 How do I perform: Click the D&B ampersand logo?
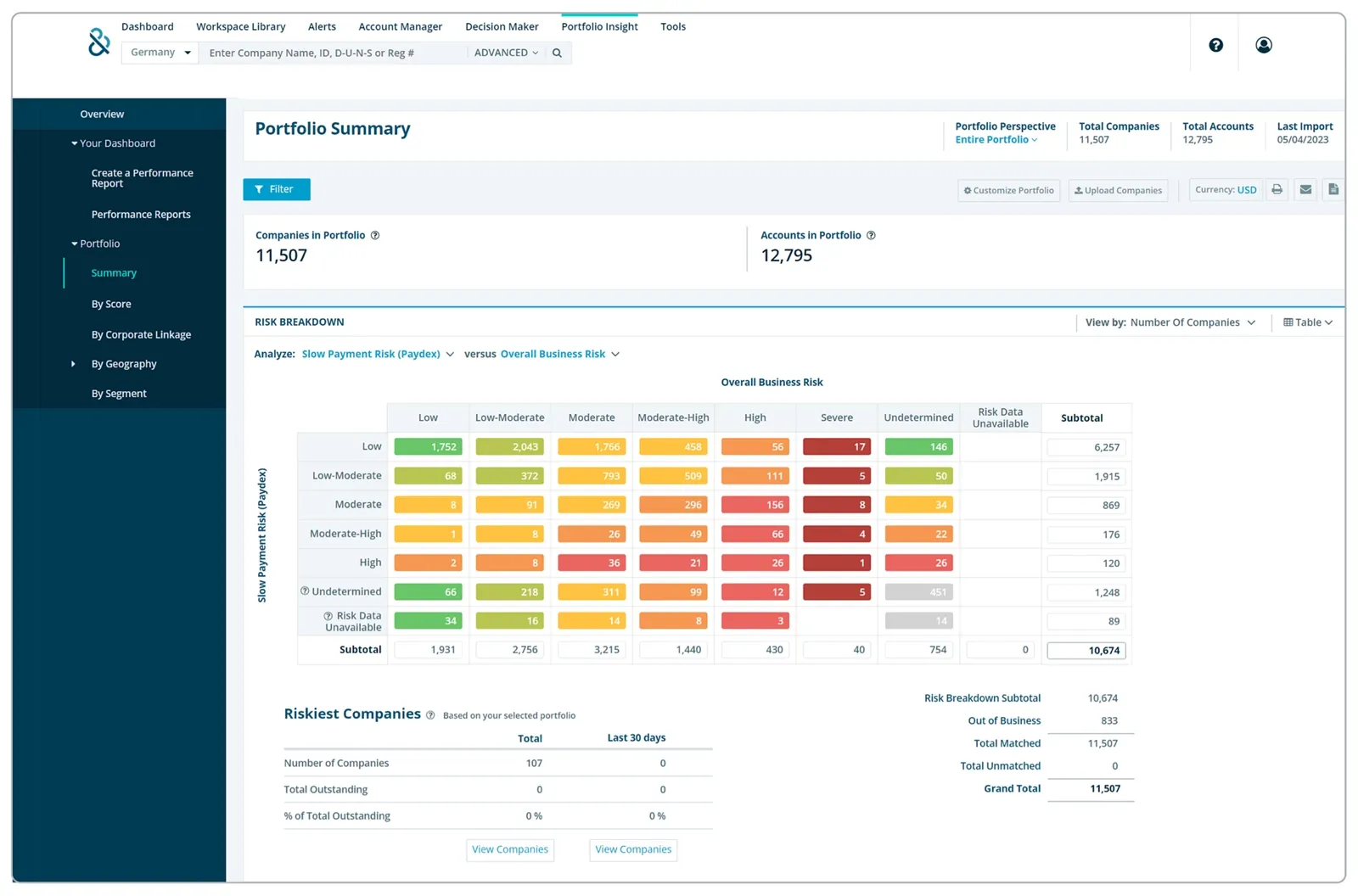(x=99, y=41)
